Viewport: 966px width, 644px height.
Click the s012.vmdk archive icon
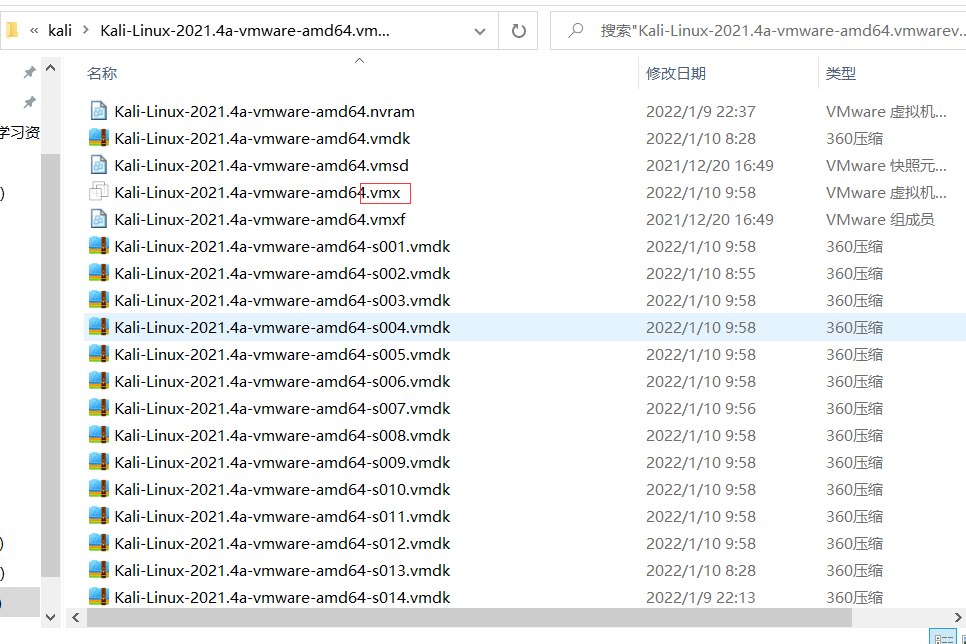point(99,543)
